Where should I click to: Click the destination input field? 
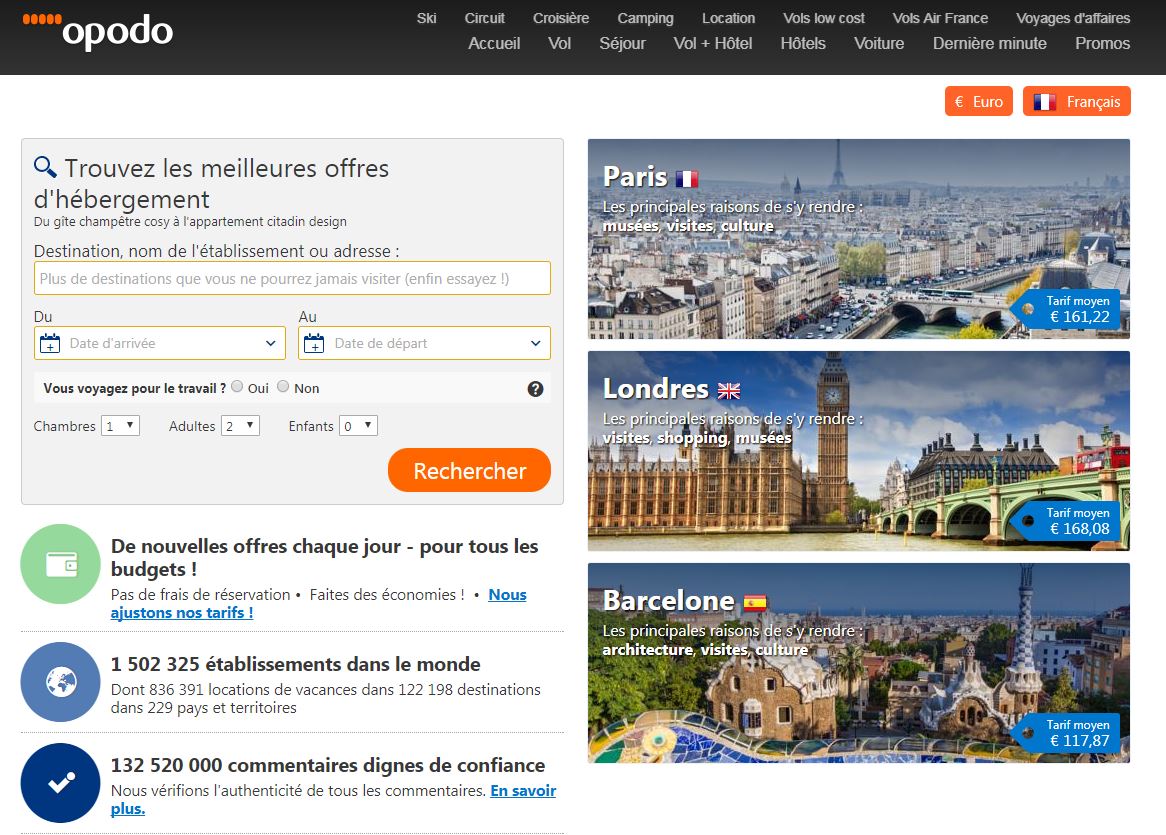click(x=291, y=278)
